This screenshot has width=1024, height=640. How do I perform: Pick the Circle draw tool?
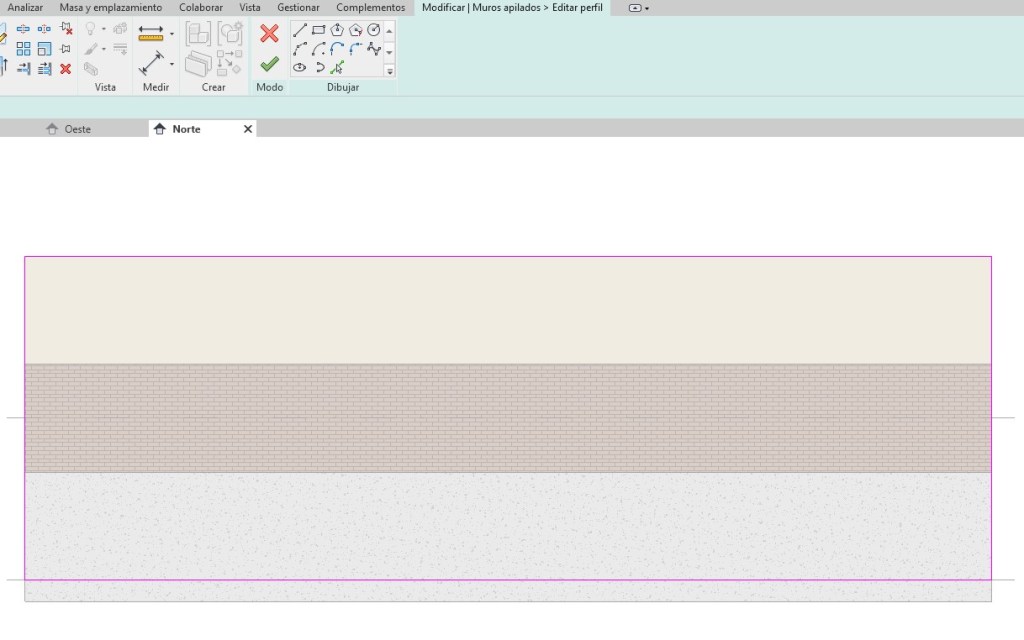[373, 30]
